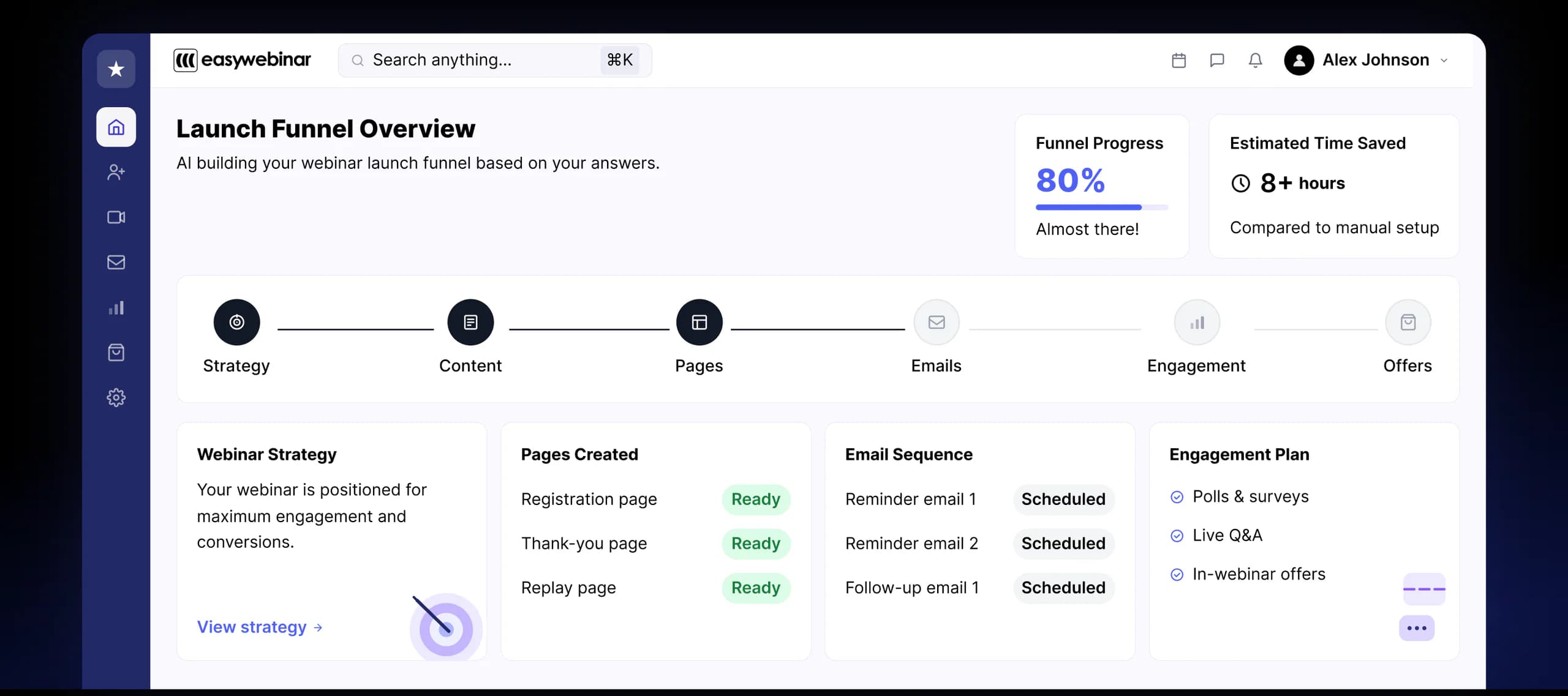Click Scheduled badge for Follow-up email 1
This screenshot has height=696, width=1568.
tap(1063, 588)
